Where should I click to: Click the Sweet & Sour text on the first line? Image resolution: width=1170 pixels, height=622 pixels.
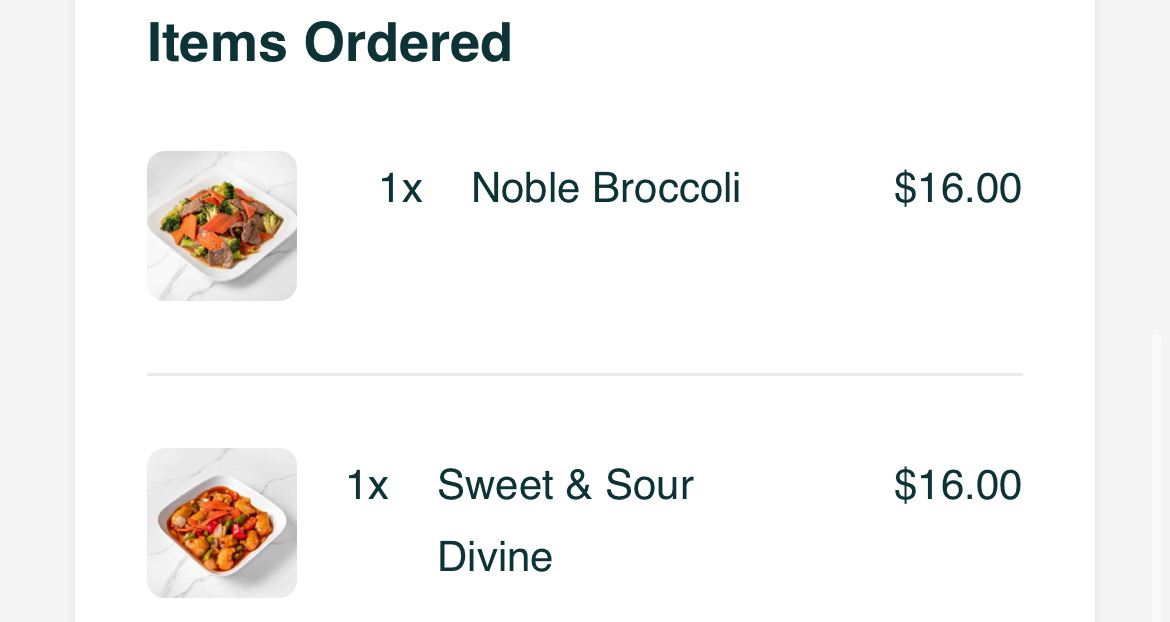[565, 485]
